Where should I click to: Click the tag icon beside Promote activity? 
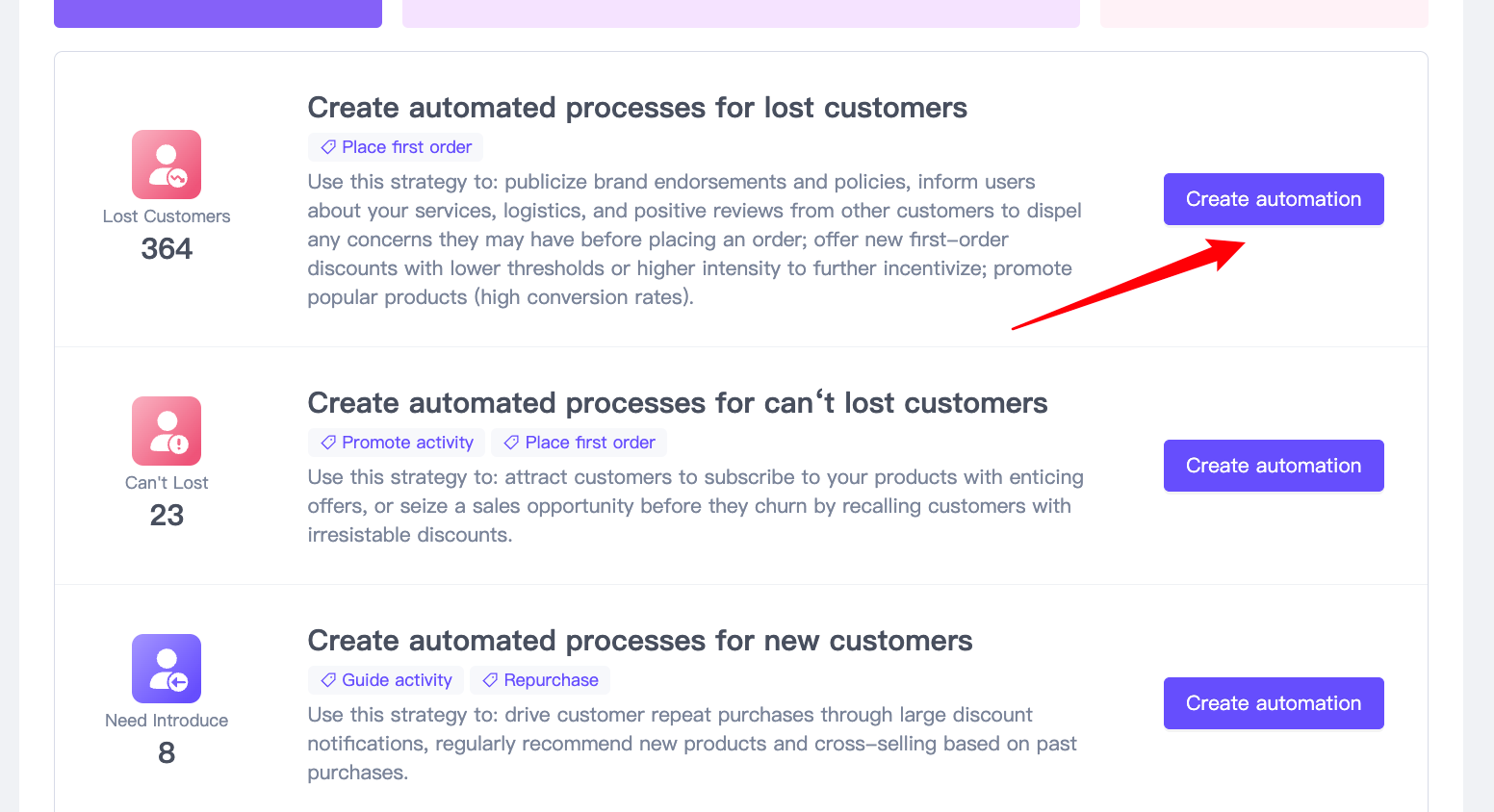click(x=328, y=443)
